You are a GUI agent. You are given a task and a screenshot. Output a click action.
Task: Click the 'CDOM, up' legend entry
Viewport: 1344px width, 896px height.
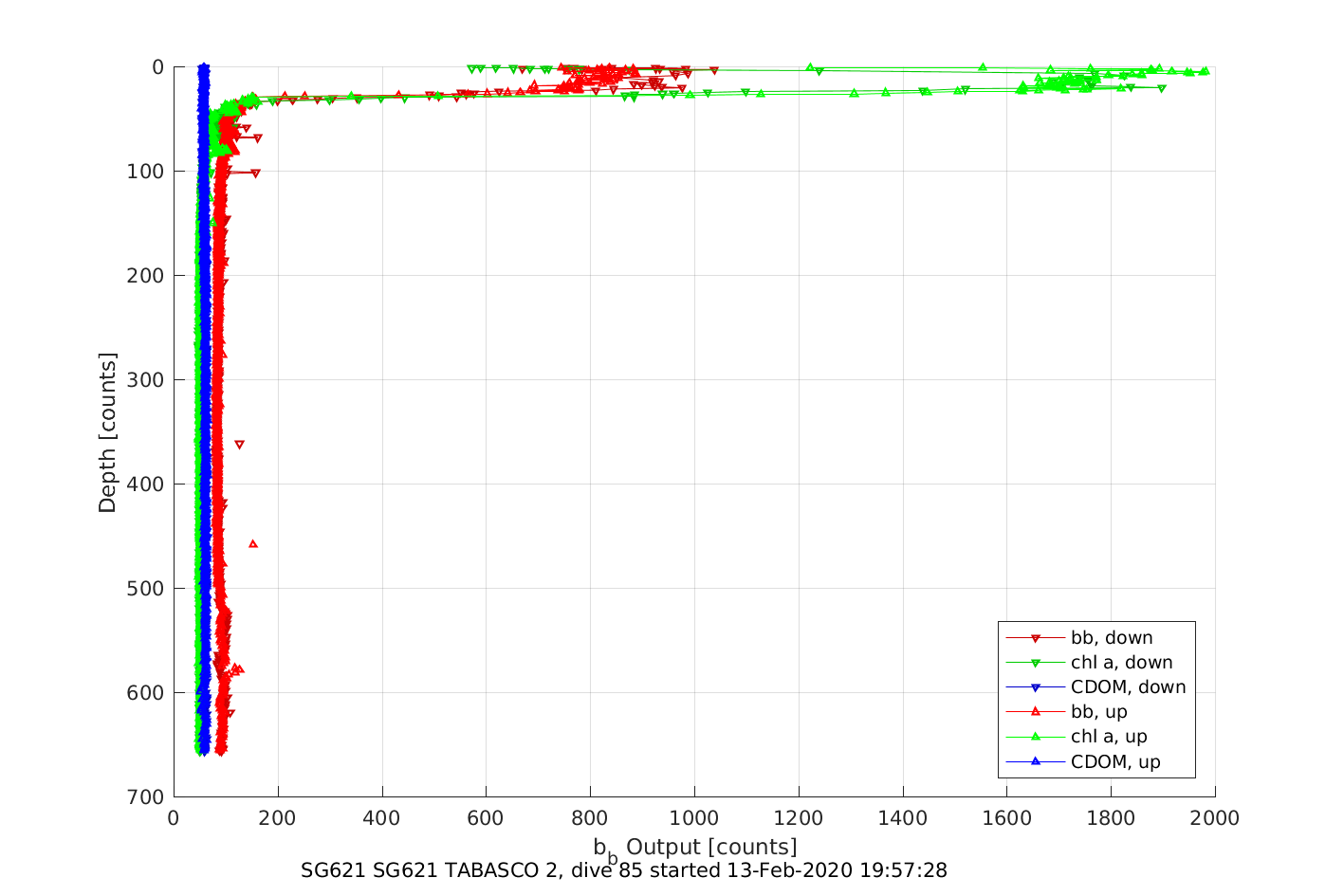tap(1083, 761)
